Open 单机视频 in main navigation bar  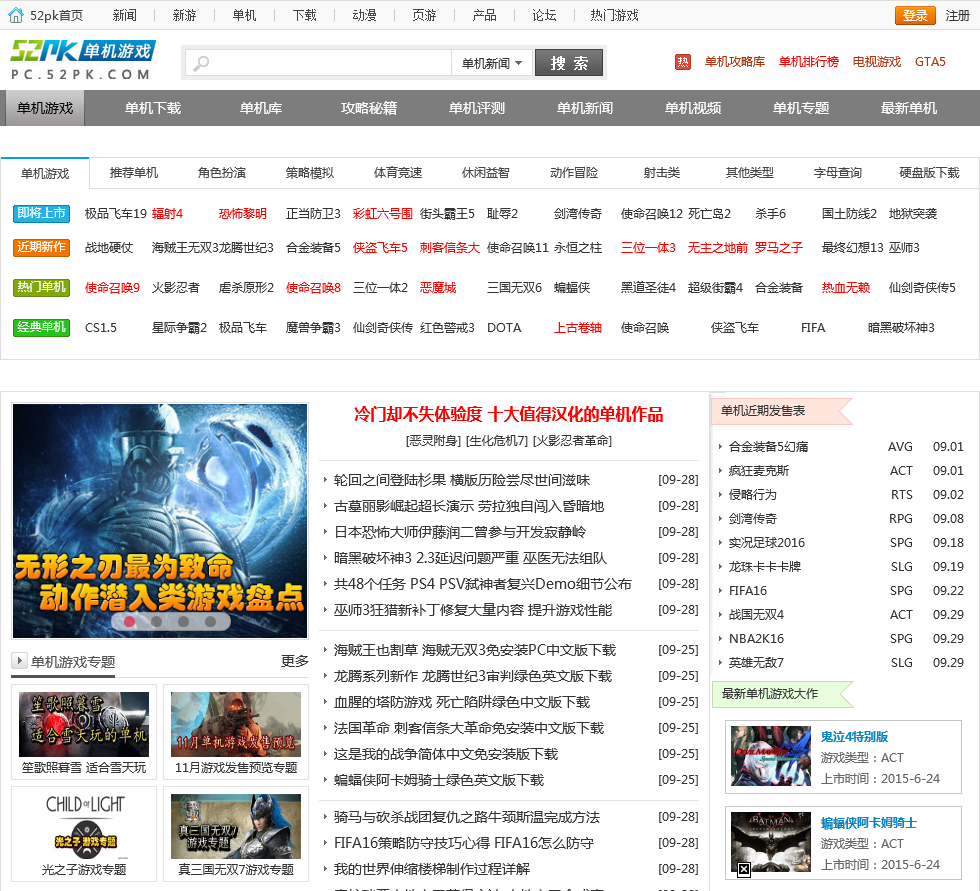[x=692, y=108]
